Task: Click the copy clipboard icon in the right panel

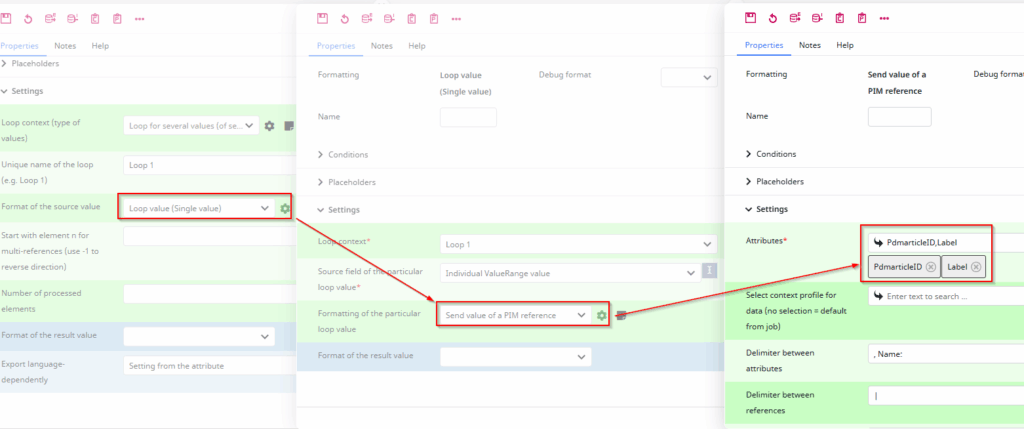Action: pos(840,18)
